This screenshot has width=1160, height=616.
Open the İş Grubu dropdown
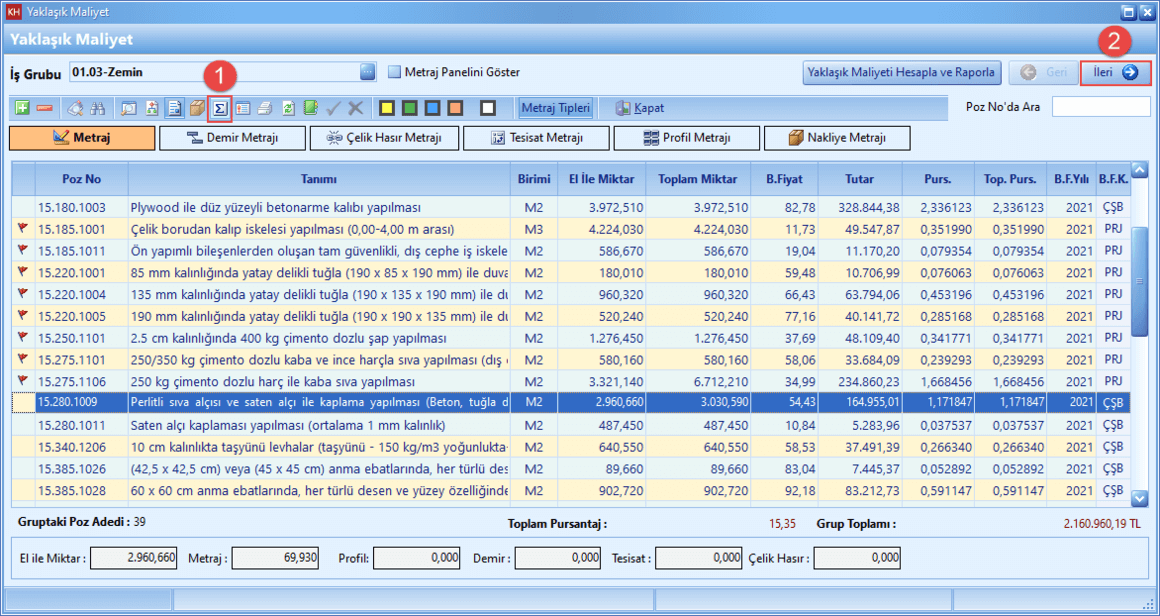click(367, 72)
